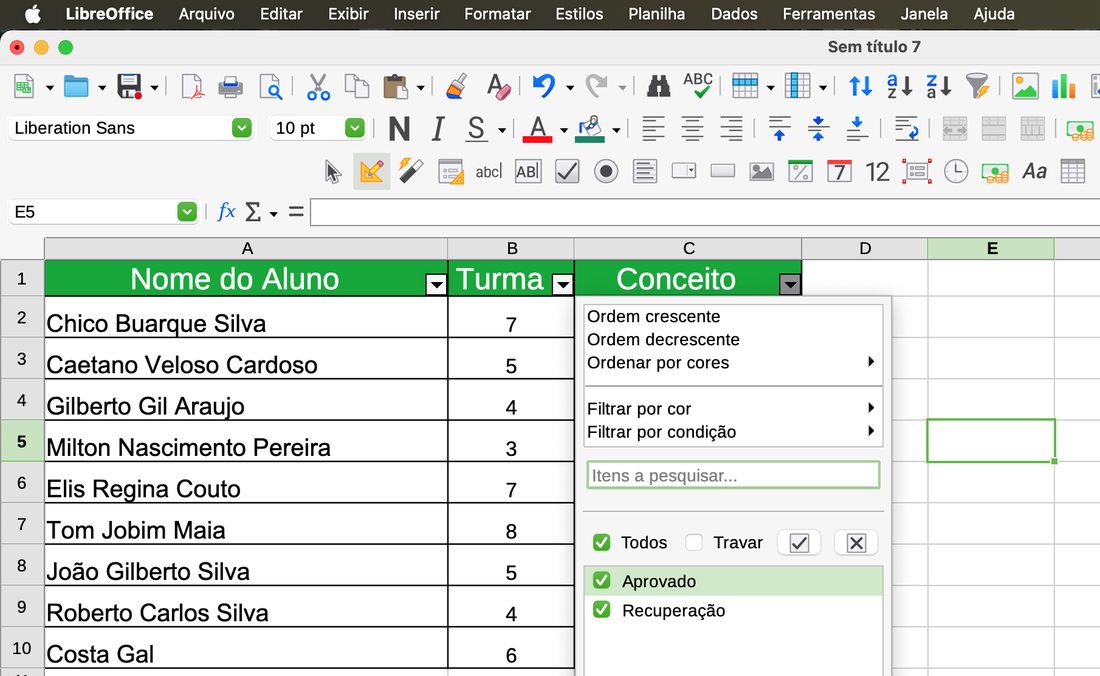The width and height of the screenshot is (1100, 676).
Task: Select column B header
Action: 511,248
